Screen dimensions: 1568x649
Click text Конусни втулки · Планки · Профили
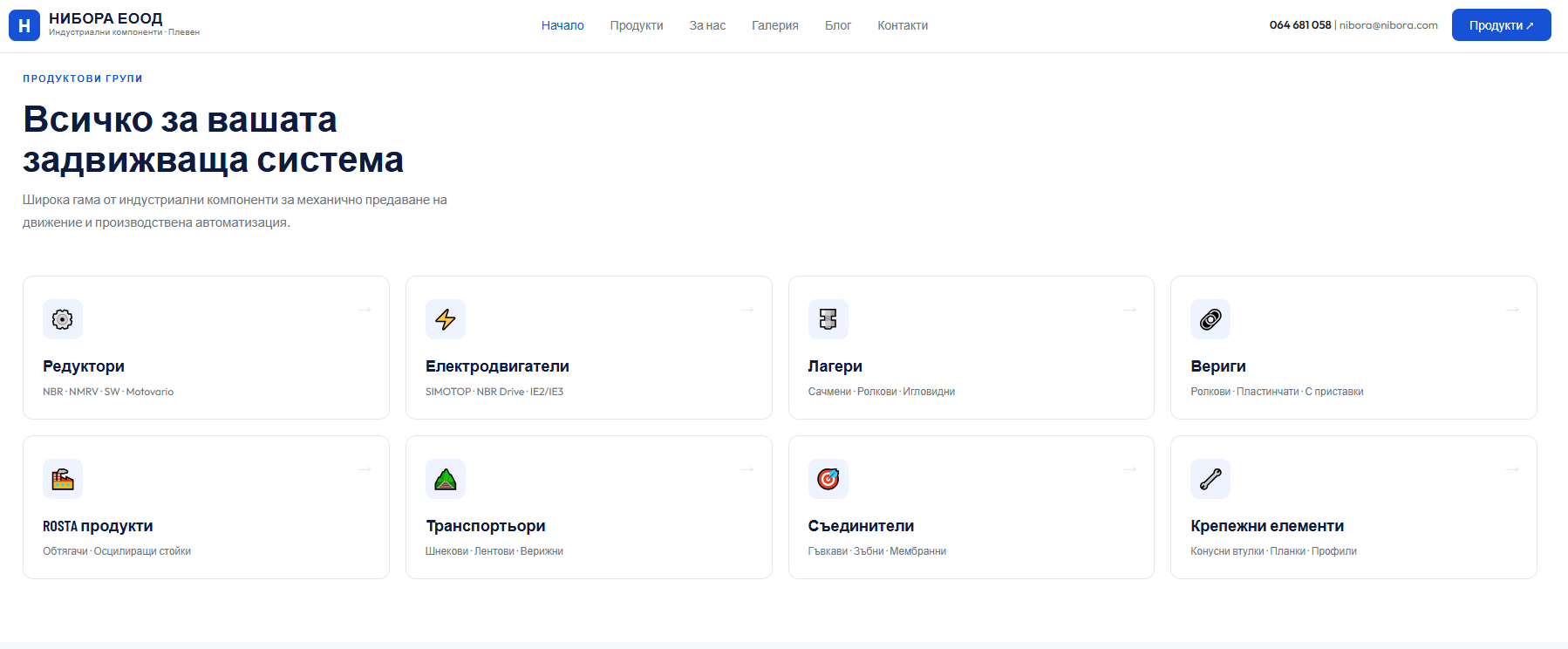(x=1273, y=551)
